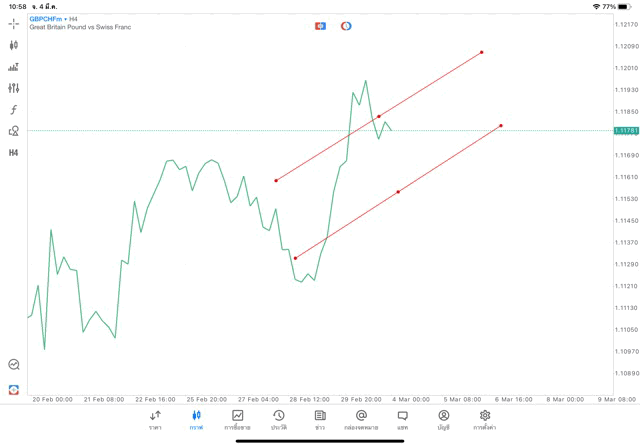640x447 pixels.
Task: Open the ข่าว news tab
Action: pos(320,420)
